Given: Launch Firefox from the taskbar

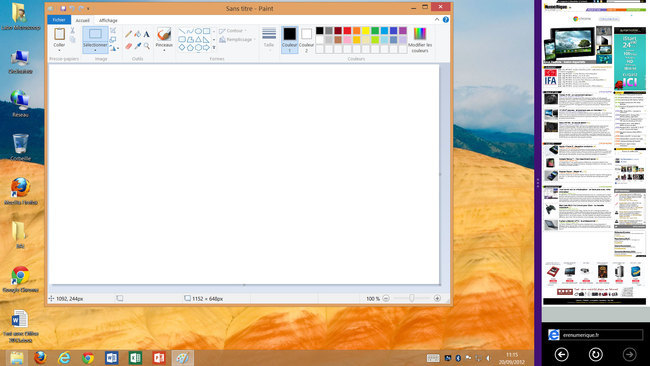Looking at the screenshot, I should pos(40,358).
